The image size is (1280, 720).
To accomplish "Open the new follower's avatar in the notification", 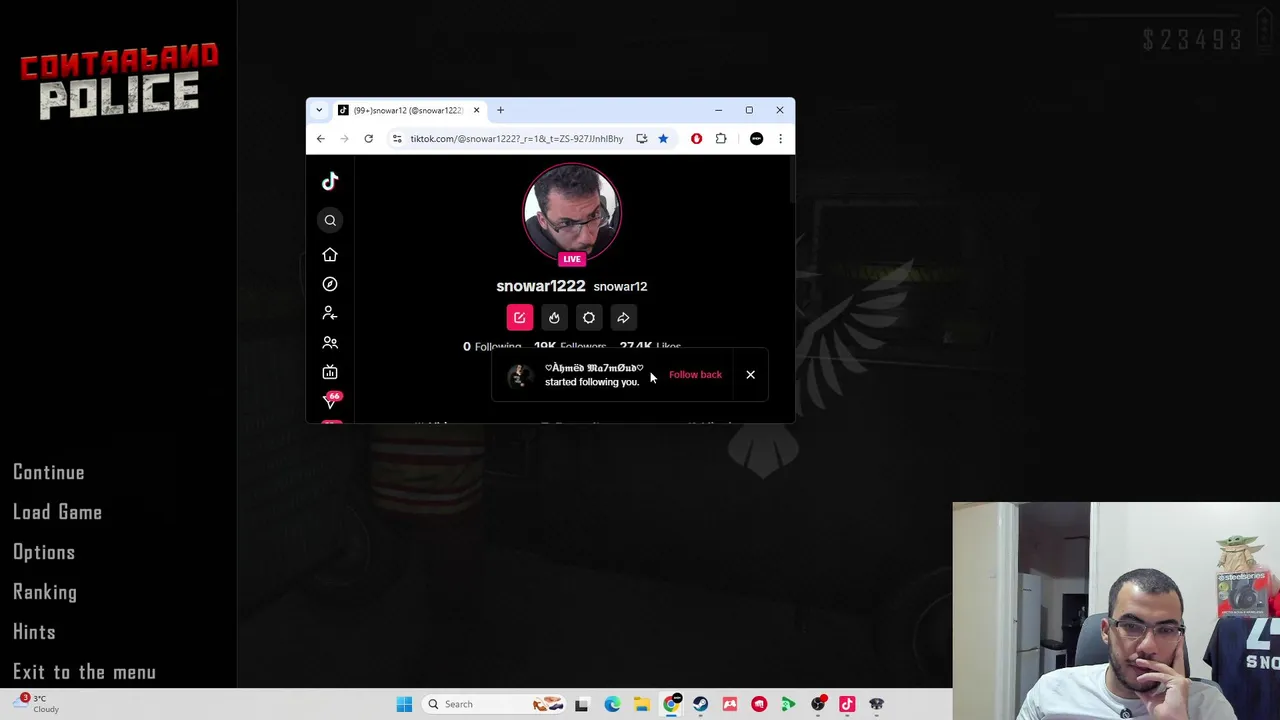I will click(x=518, y=376).
